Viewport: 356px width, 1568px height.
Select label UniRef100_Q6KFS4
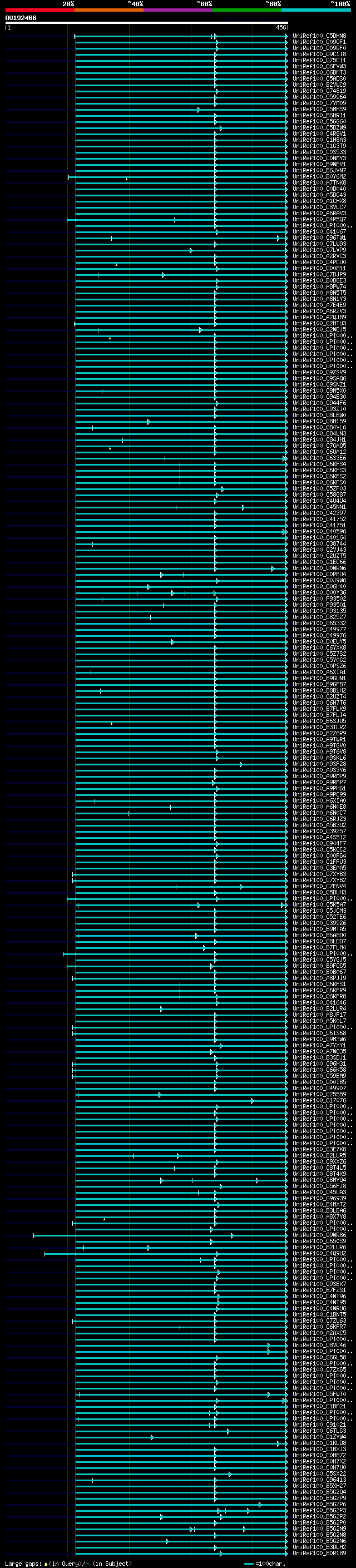pyautogui.click(x=319, y=464)
